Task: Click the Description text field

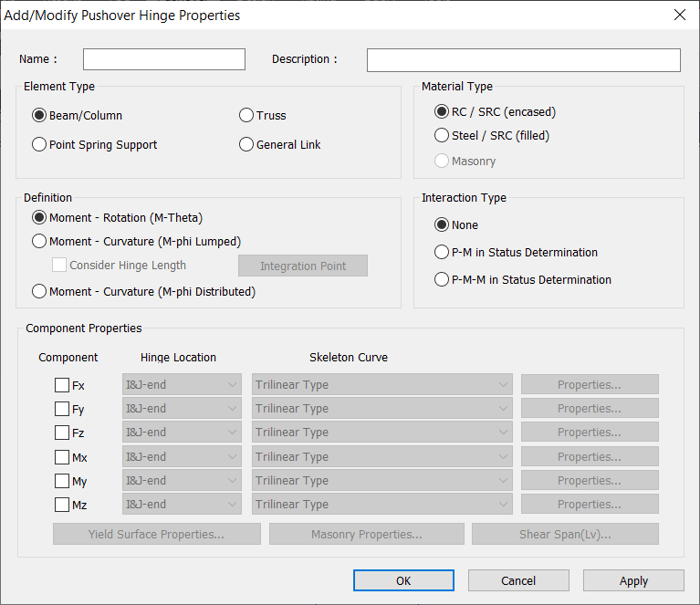Action: (523, 60)
